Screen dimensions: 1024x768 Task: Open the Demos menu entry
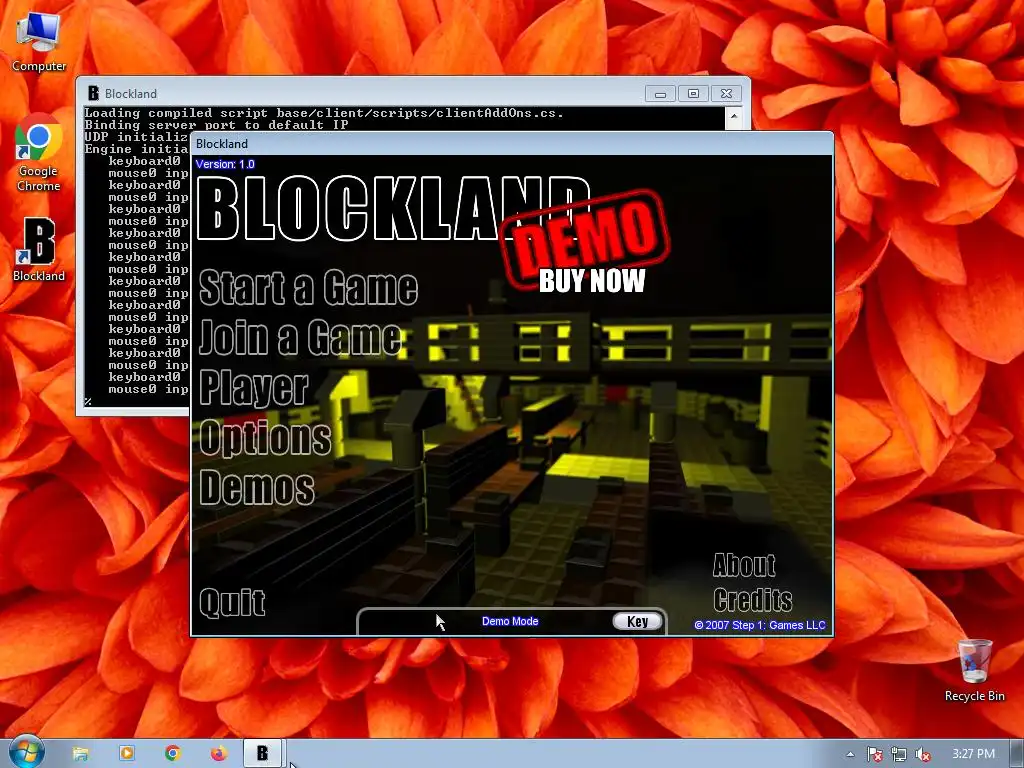click(x=257, y=487)
